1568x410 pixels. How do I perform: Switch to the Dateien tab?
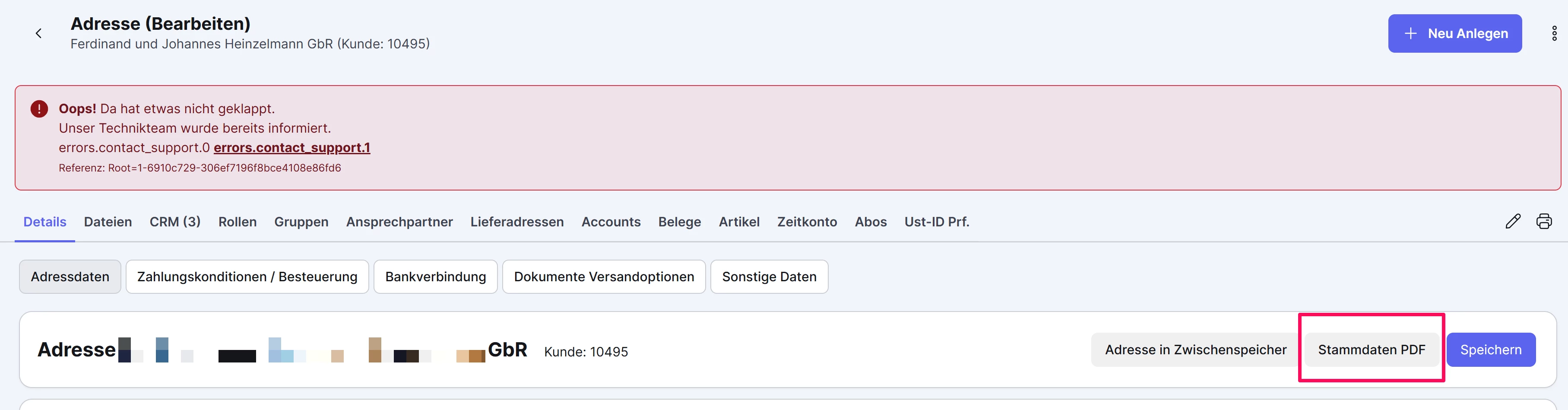pyautogui.click(x=108, y=222)
